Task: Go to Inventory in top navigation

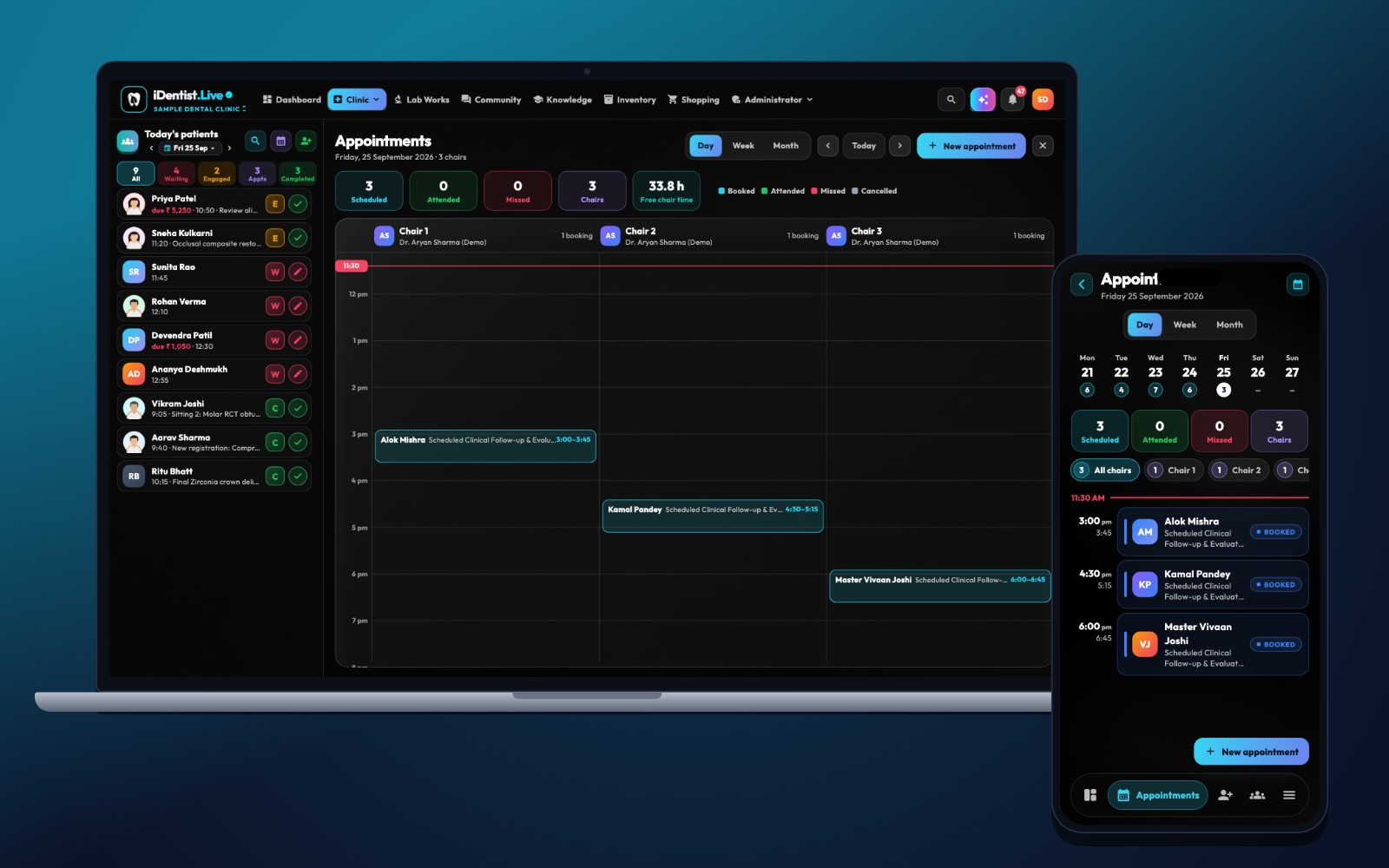Action: click(x=630, y=100)
